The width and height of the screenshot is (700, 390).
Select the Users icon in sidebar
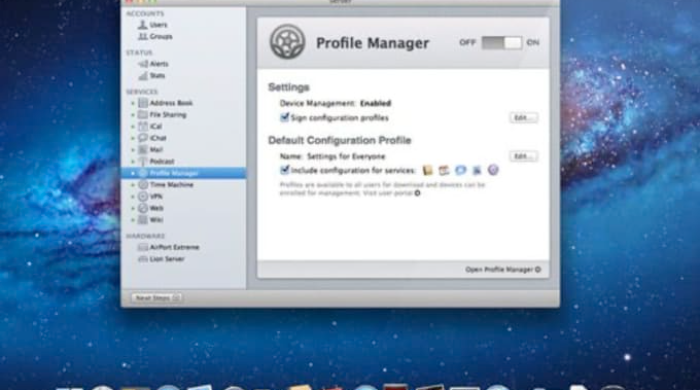coord(143,25)
